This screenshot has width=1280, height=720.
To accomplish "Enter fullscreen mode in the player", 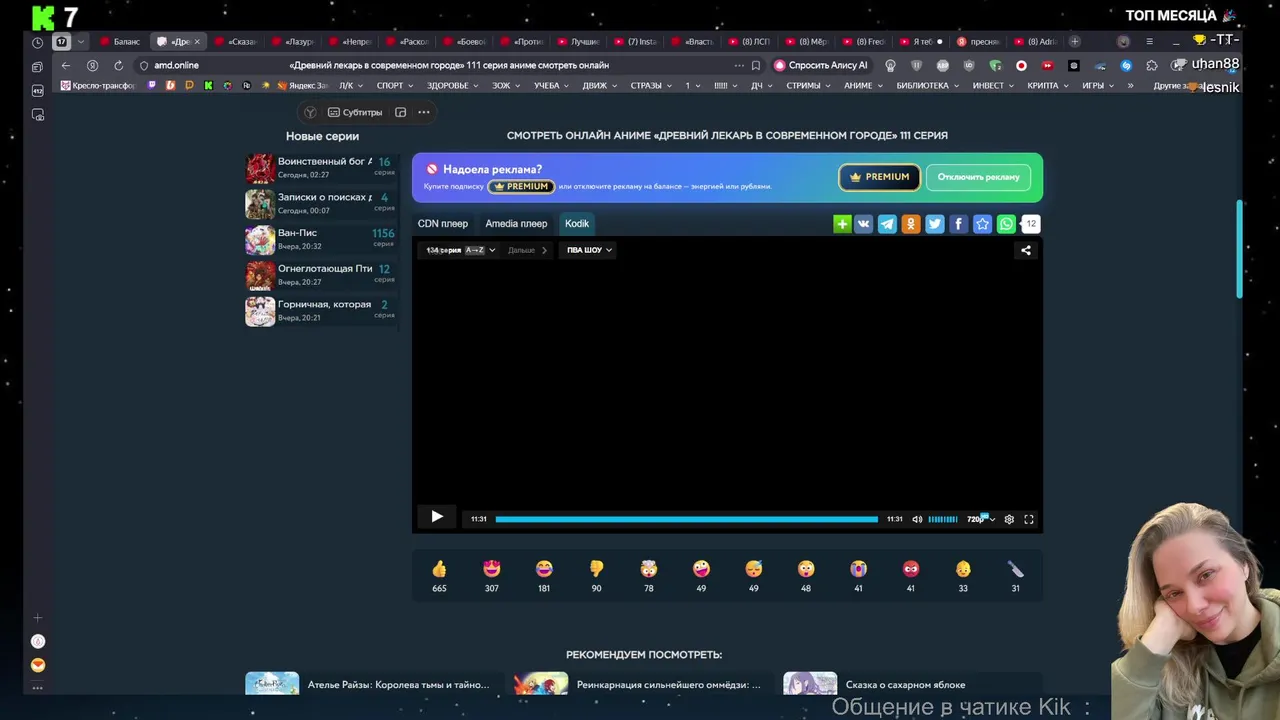I will click(x=1029, y=519).
